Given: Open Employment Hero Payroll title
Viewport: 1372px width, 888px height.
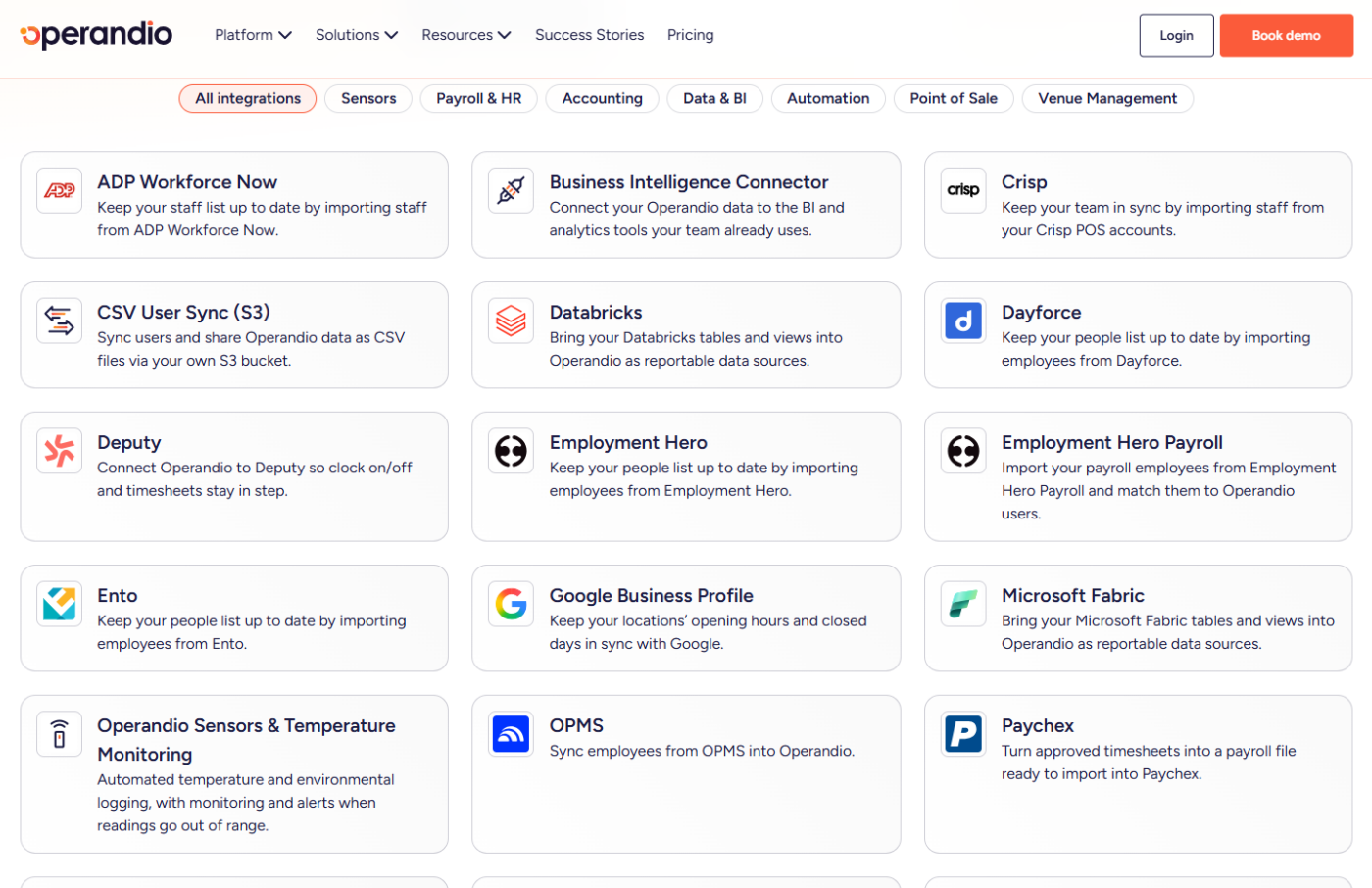Looking at the screenshot, I should (x=1112, y=443).
